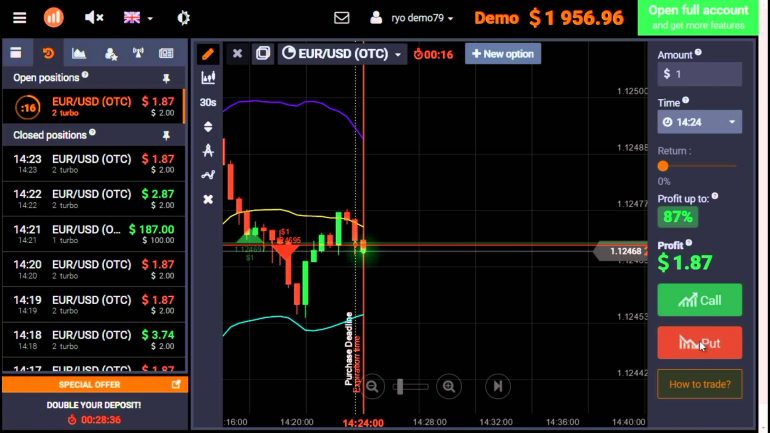
Task: Open the indicators wave-line icon
Action: [208, 175]
